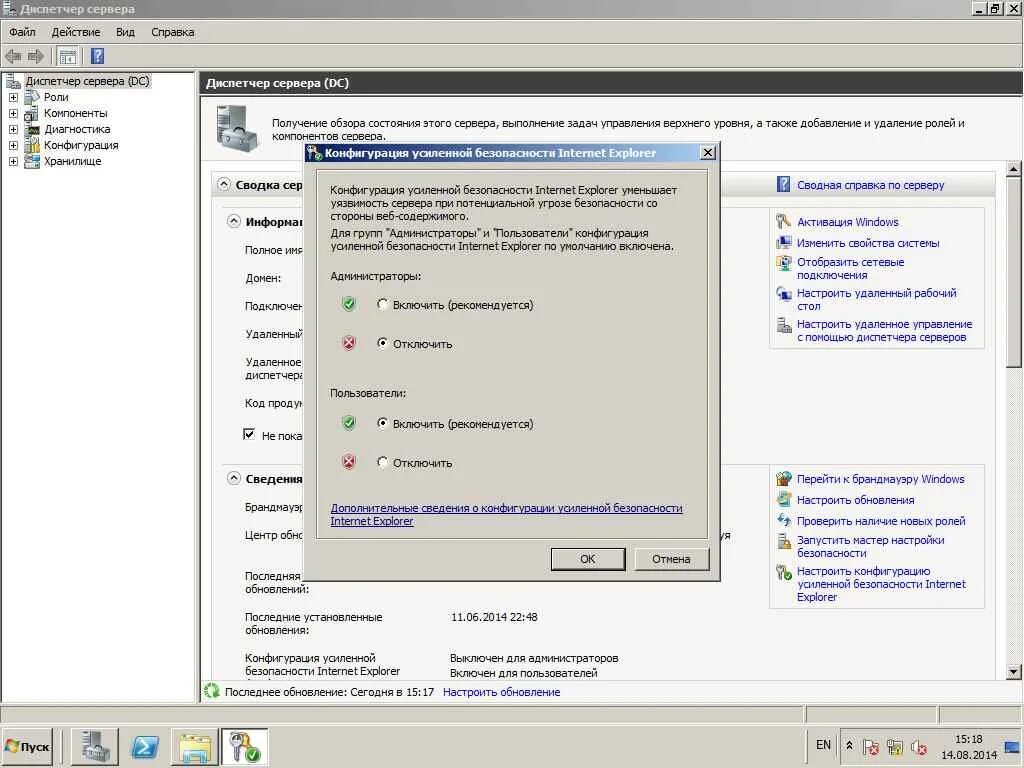Click the vertical scrollbar thumb

[x=1013, y=272]
